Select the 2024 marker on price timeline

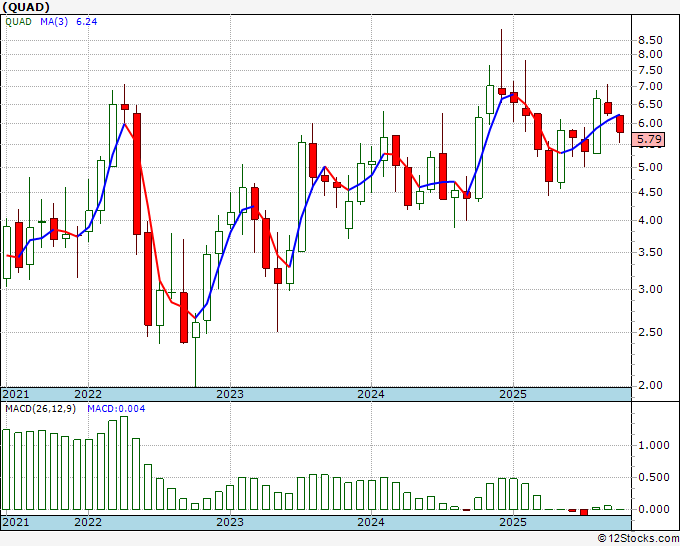[x=371, y=394]
